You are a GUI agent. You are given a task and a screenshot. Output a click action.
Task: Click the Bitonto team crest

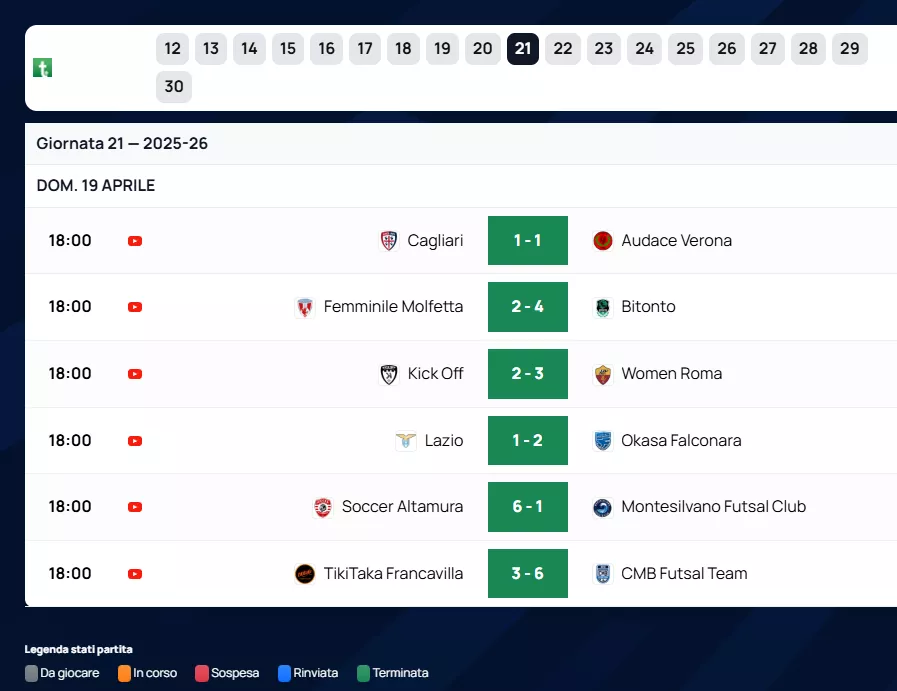coord(602,307)
